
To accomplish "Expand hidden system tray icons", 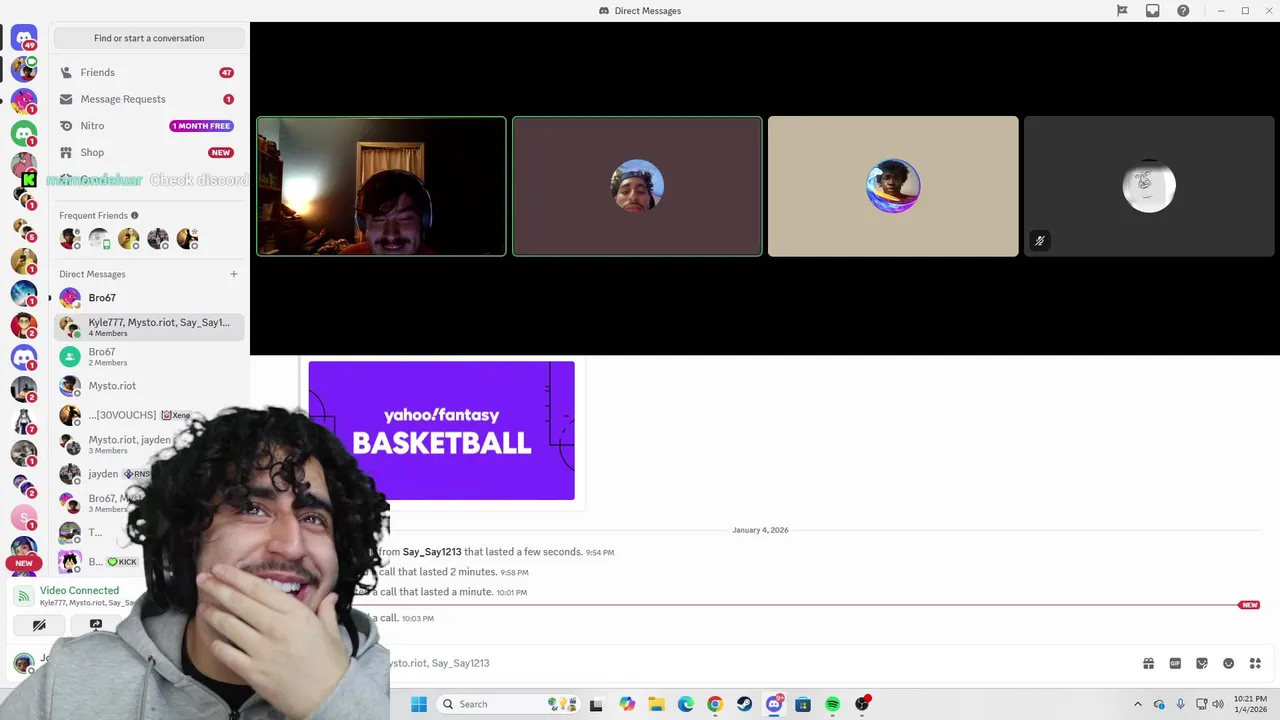I will coord(1137,704).
